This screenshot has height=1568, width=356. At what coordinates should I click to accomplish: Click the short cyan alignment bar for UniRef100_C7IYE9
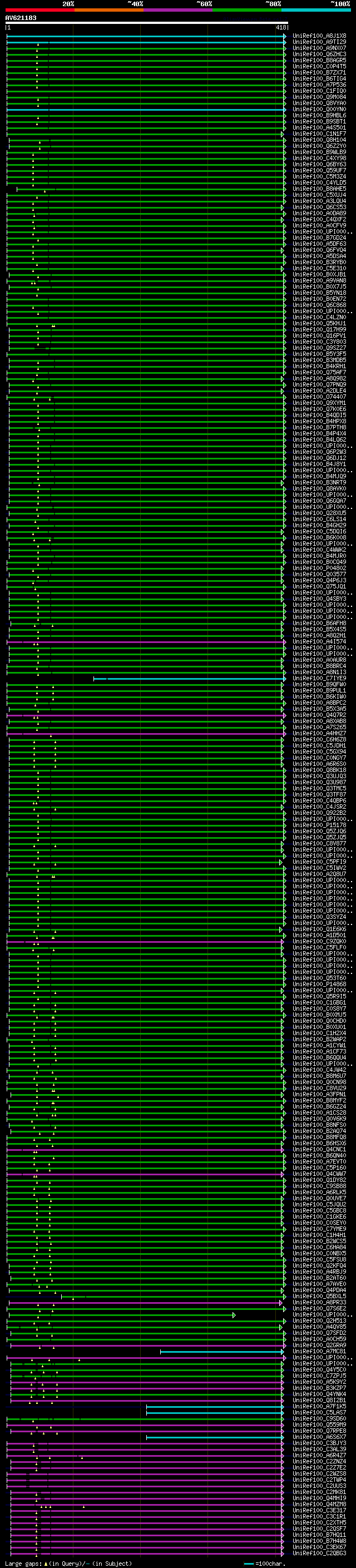click(189, 678)
